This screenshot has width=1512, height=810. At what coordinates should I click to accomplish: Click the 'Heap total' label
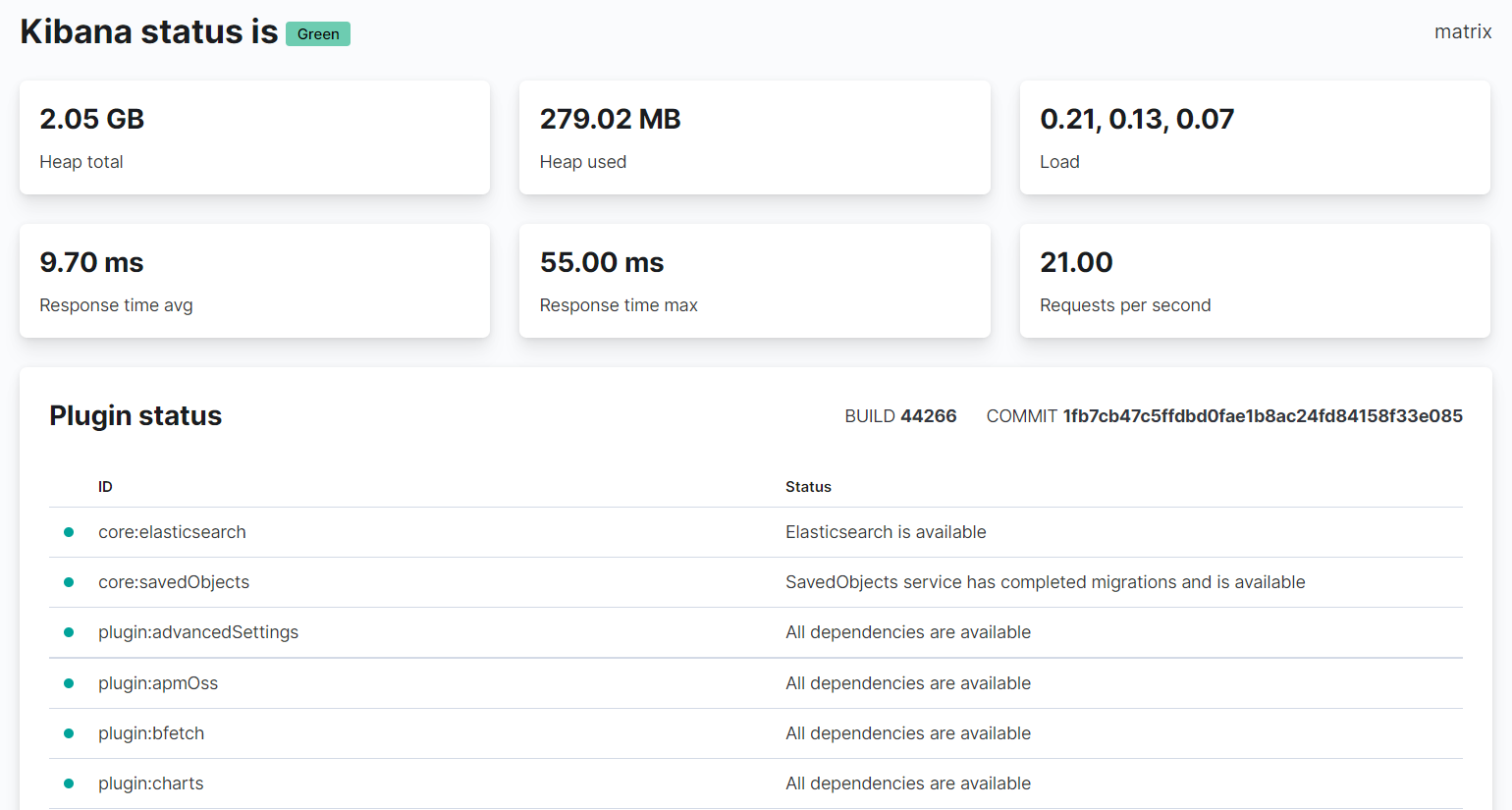pyautogui.click(x=81, y=162)
